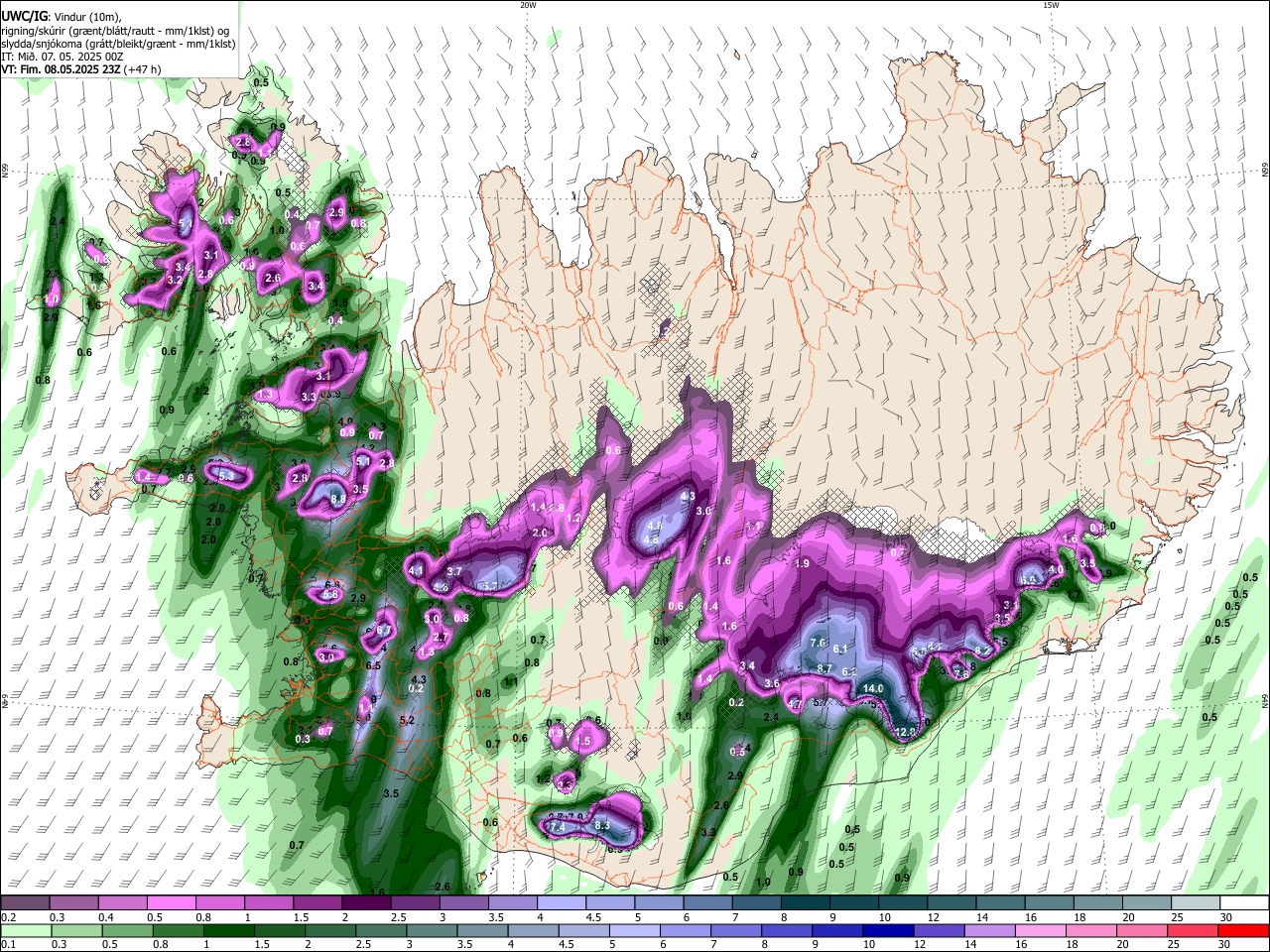Click the rain-legend swatch between 0.1 and 0.3
This screenshot has height=952, width=1270.
(25, 930)
